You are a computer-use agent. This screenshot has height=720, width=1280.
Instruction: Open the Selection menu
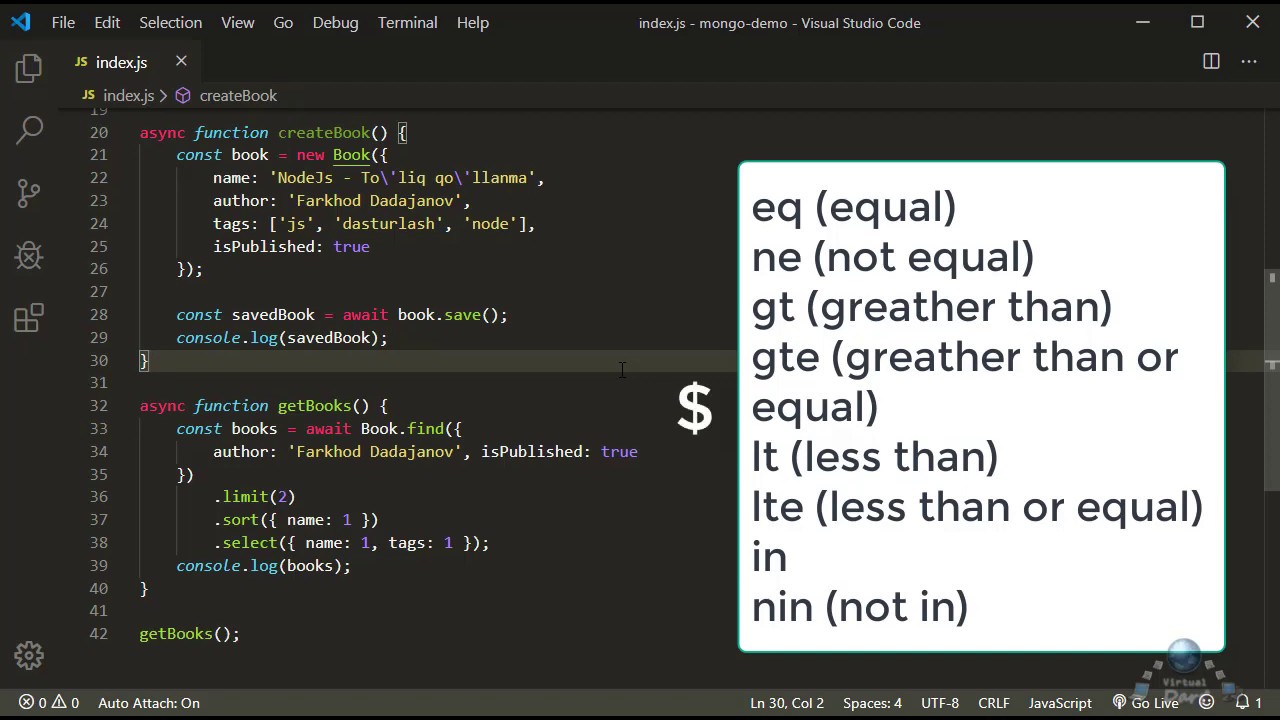click(x=170, y=22)
